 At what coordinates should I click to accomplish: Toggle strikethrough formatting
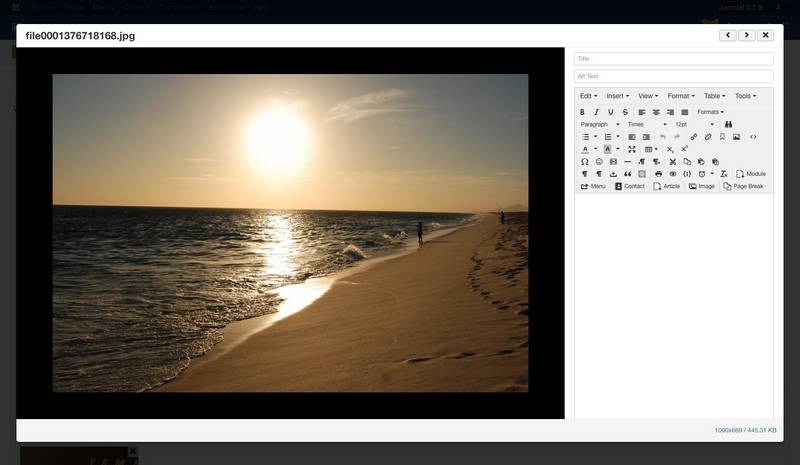click(x=625, y=112)
